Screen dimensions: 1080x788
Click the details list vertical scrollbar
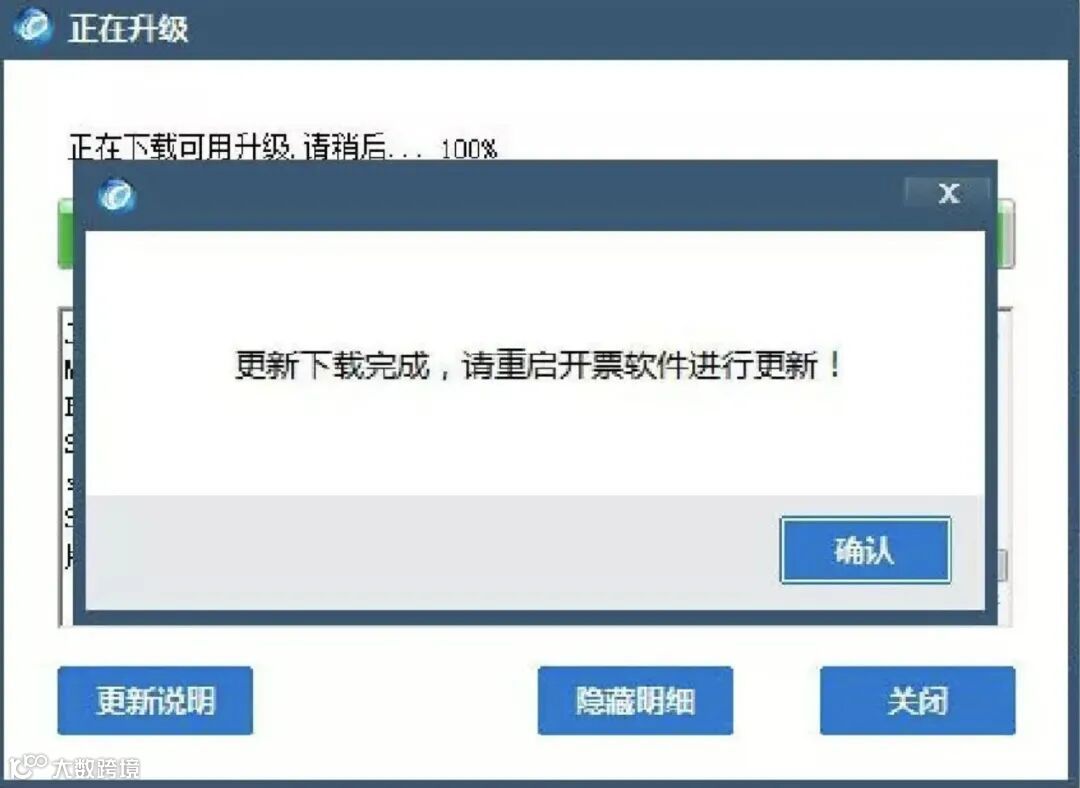click(1005, 467)
